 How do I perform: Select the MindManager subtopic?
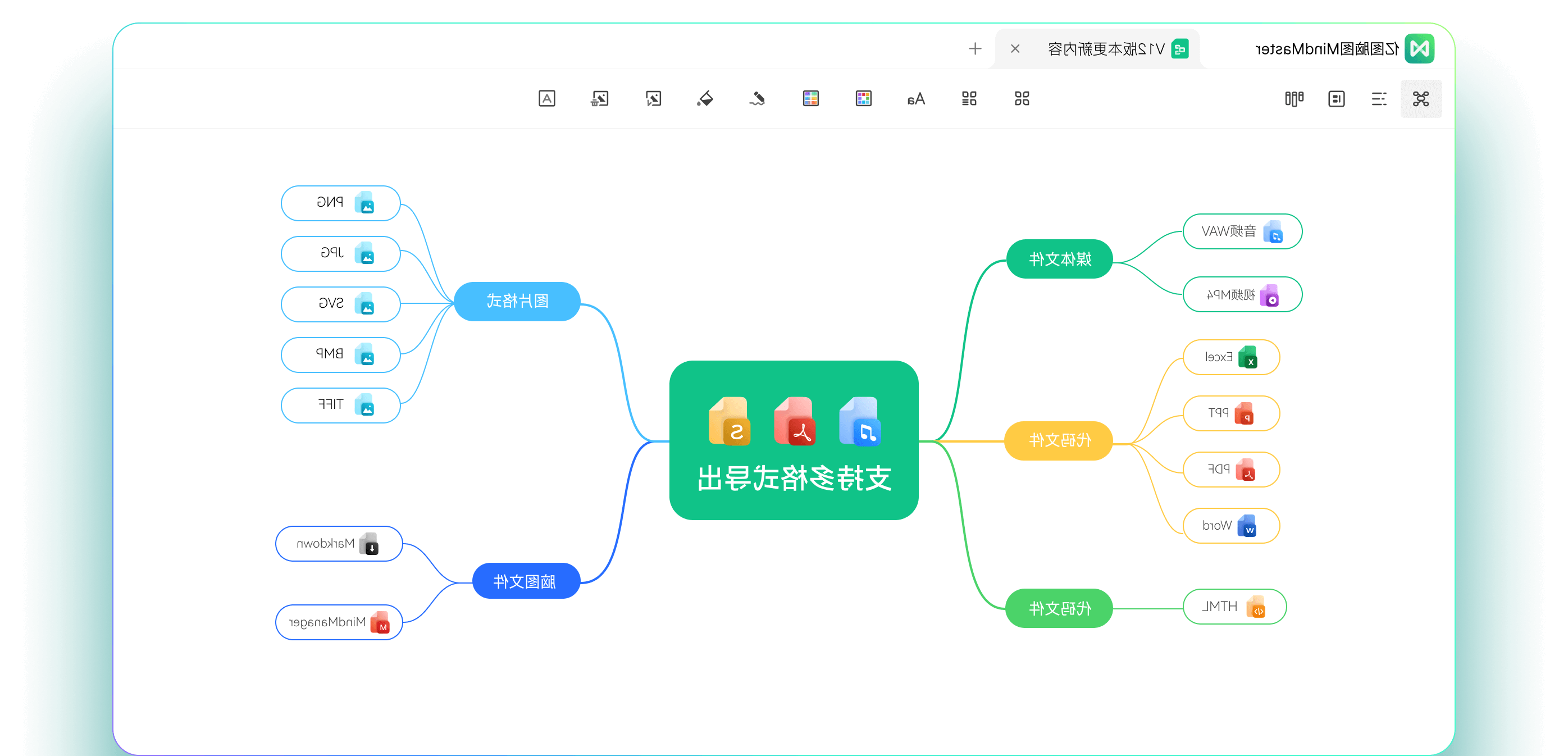339,622
